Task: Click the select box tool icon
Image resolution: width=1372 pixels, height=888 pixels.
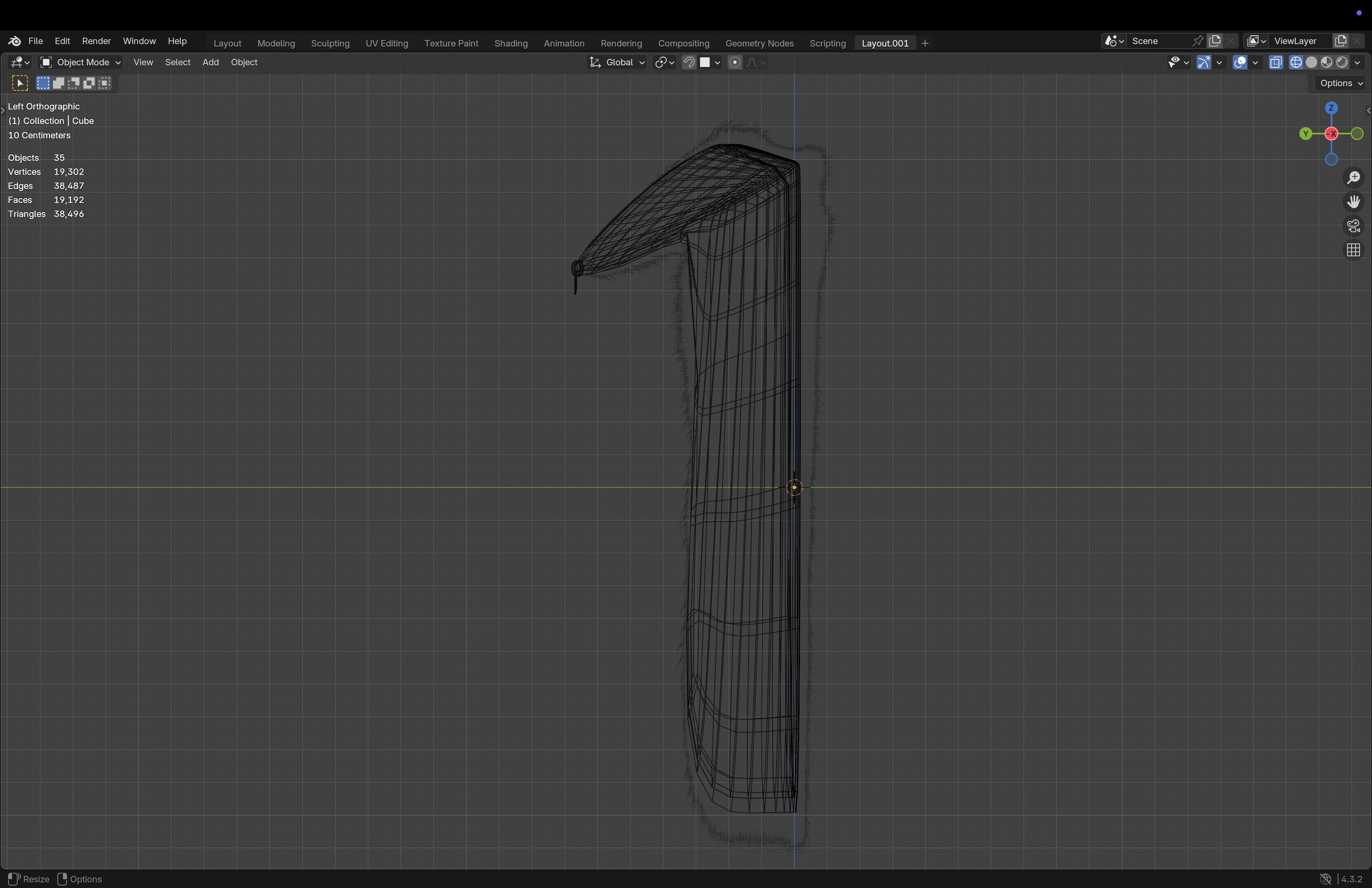Action: pos(20,83)
